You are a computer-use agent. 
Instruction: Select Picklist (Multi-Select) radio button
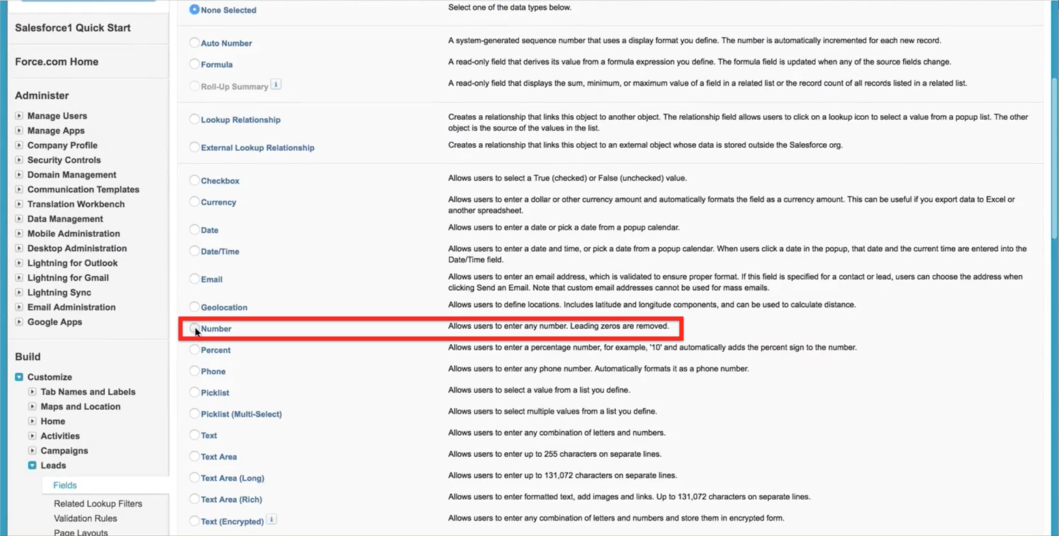tap(195, 413)
